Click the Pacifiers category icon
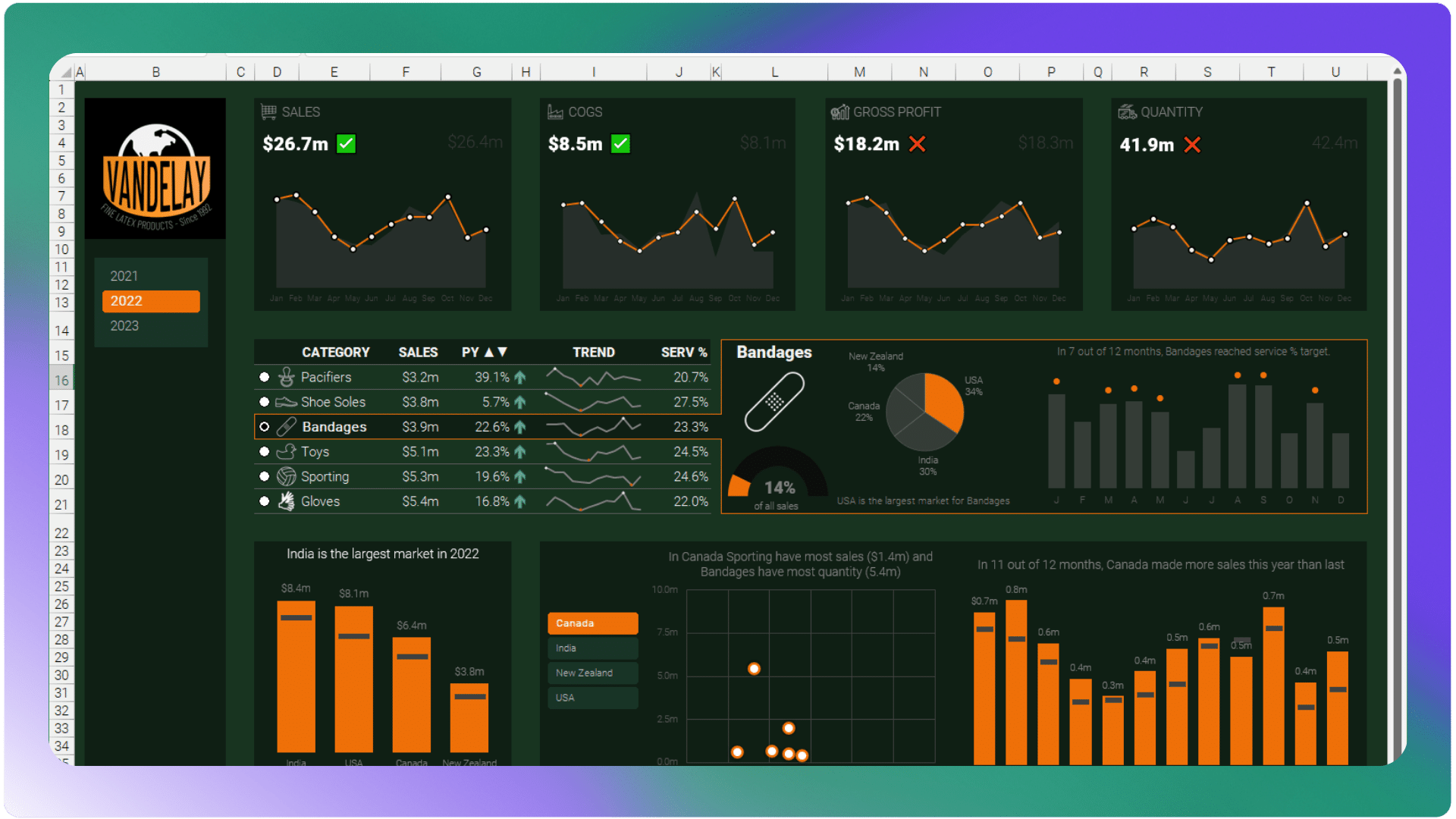The image size is (1456, 819). [286, 377]
